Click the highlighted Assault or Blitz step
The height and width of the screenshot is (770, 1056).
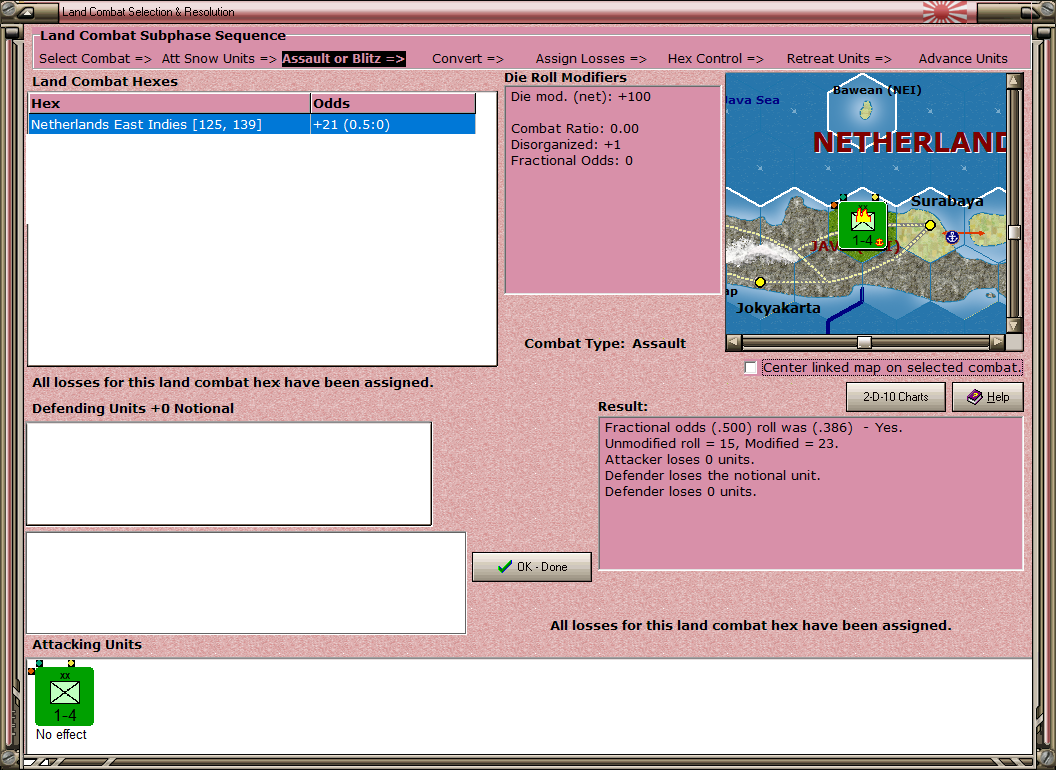(343, 59)
